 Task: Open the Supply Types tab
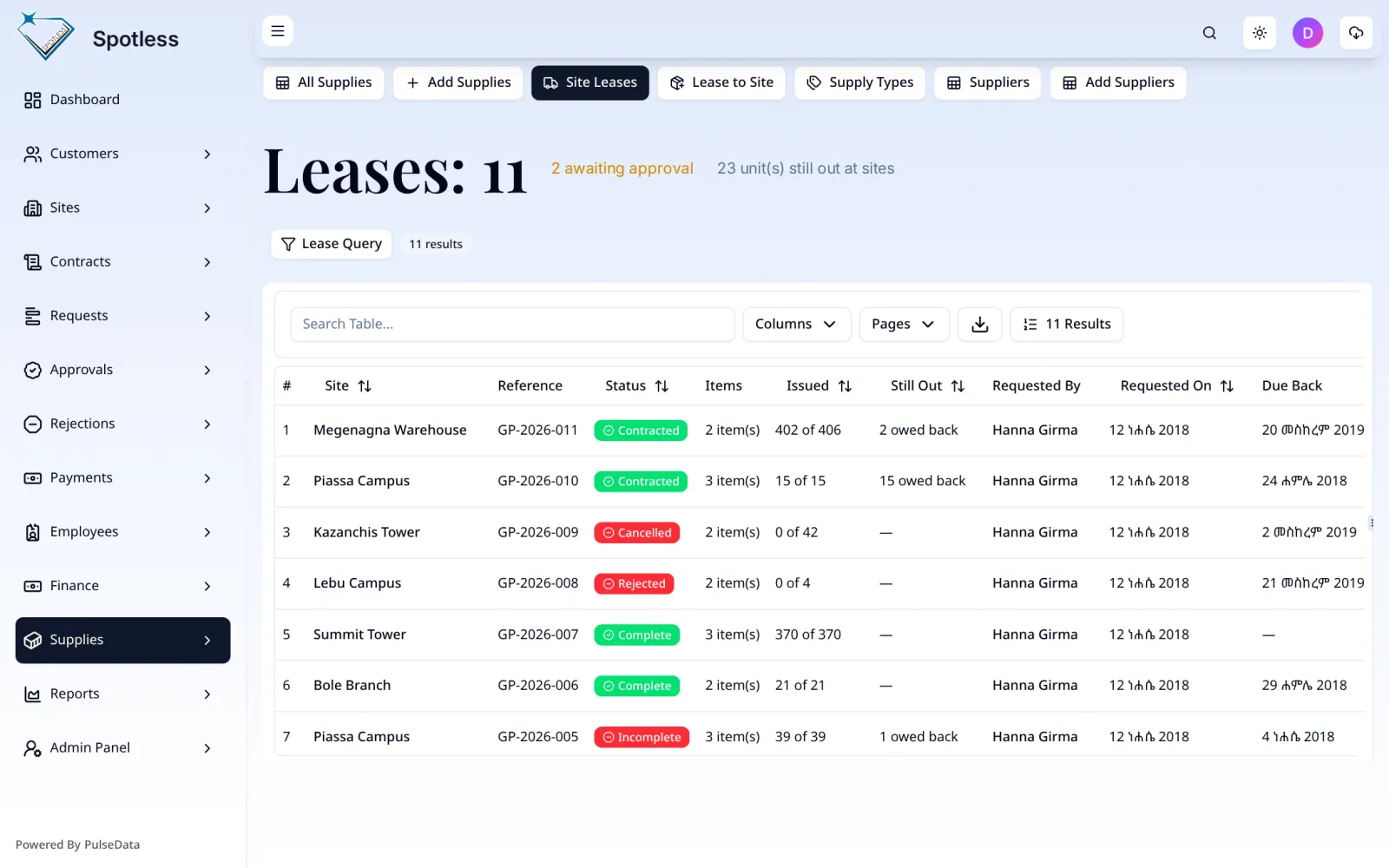860,82
